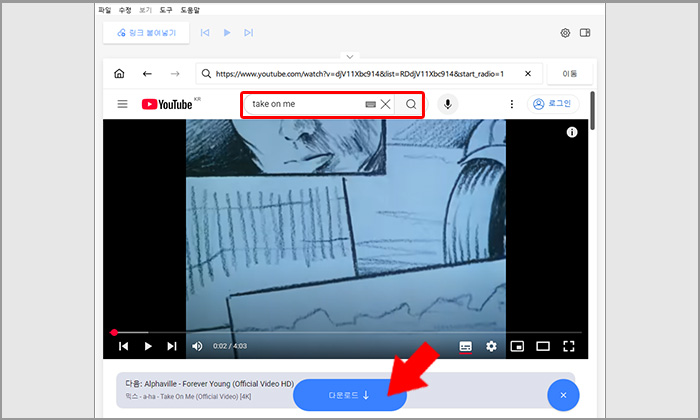Enter fullscreen mode
The height and width of the screenshot is (420, 700).
tap(569, 346)
